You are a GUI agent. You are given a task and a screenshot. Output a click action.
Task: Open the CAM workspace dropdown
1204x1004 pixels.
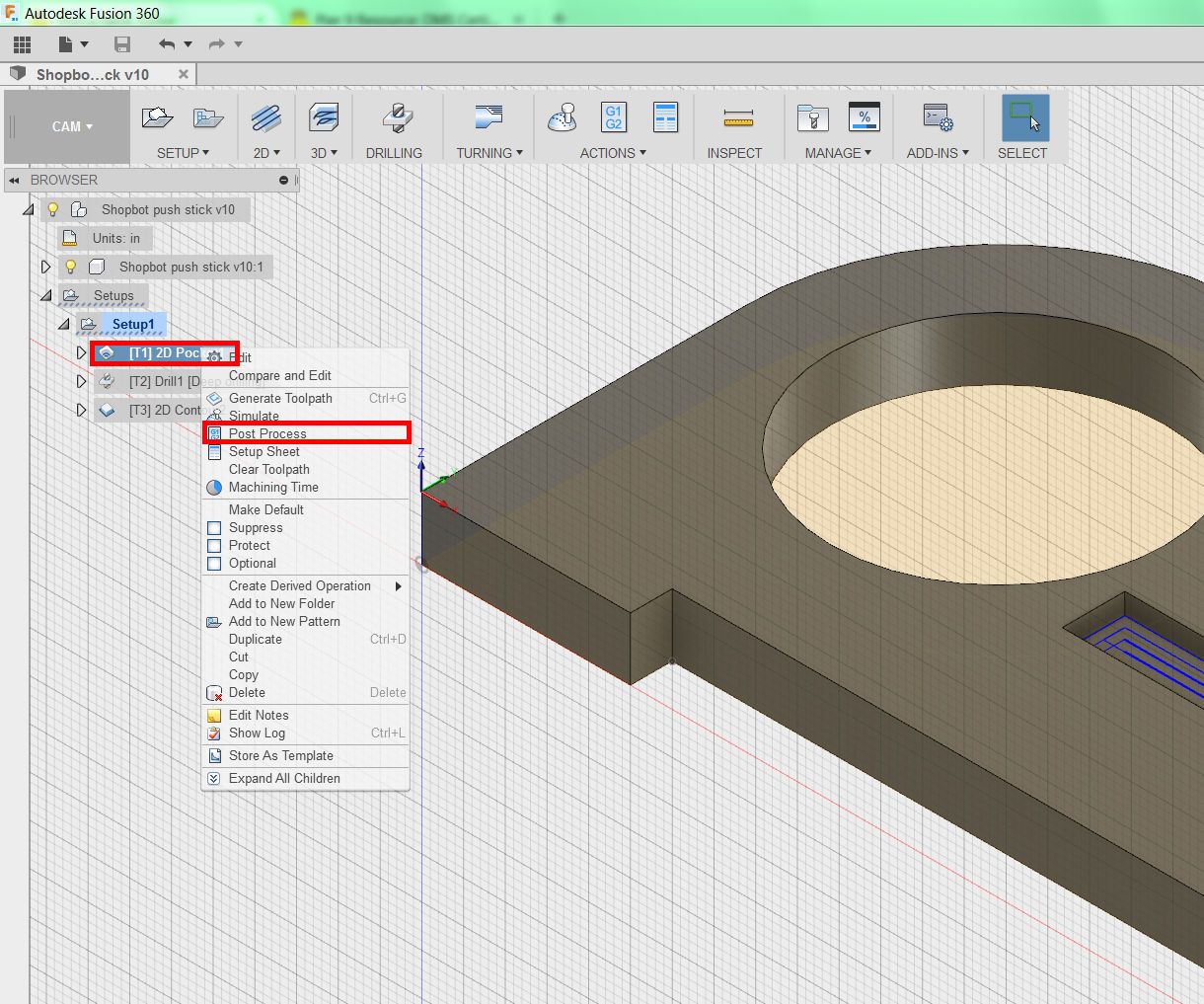72,126
